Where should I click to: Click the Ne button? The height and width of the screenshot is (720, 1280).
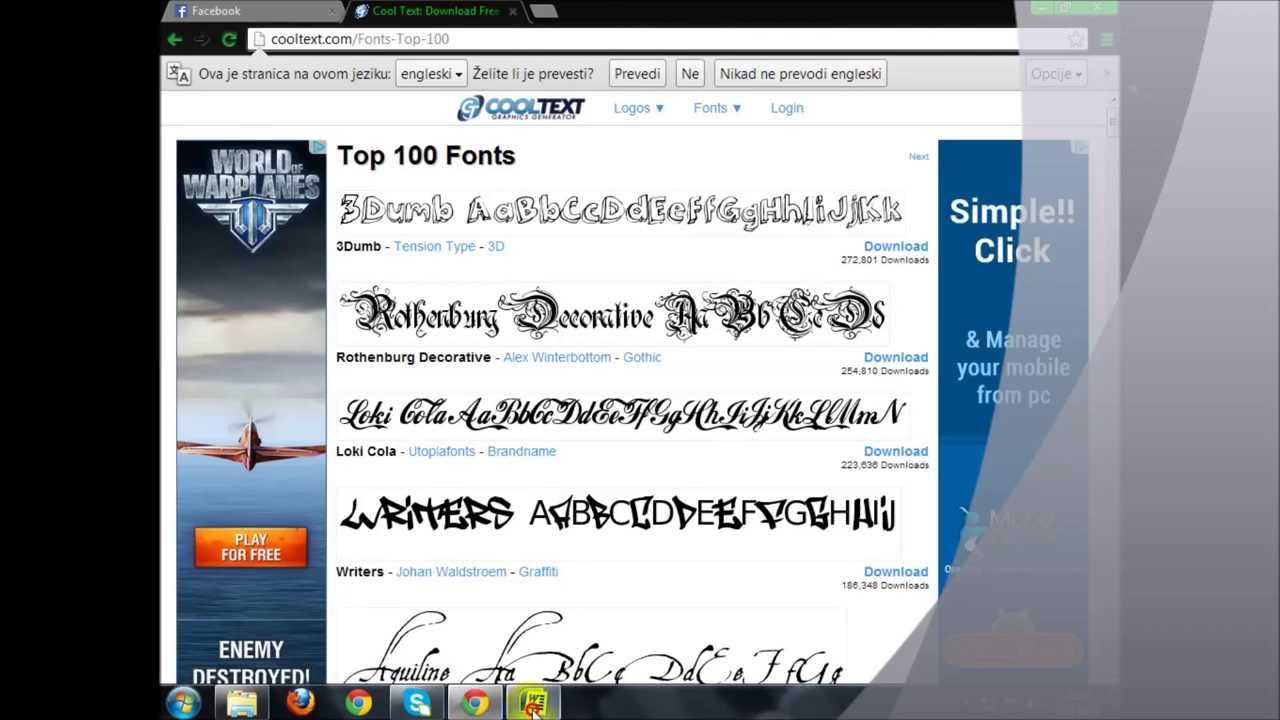[690, 74]
